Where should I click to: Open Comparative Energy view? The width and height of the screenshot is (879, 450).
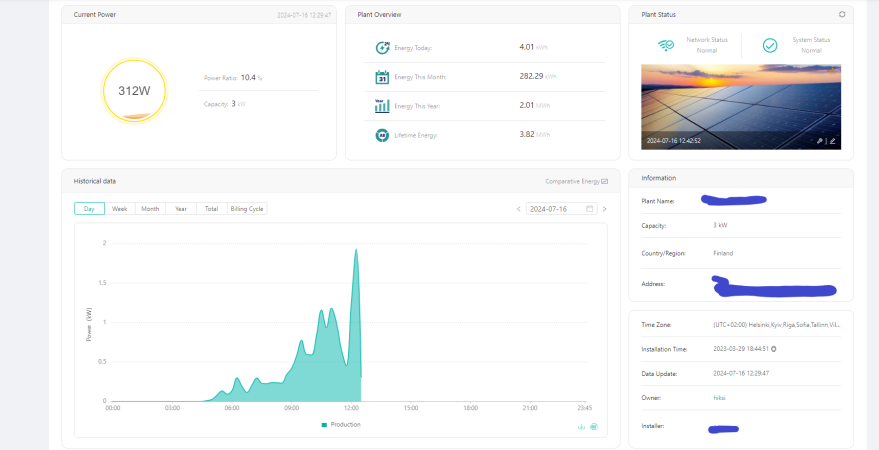tap(576, 181)
